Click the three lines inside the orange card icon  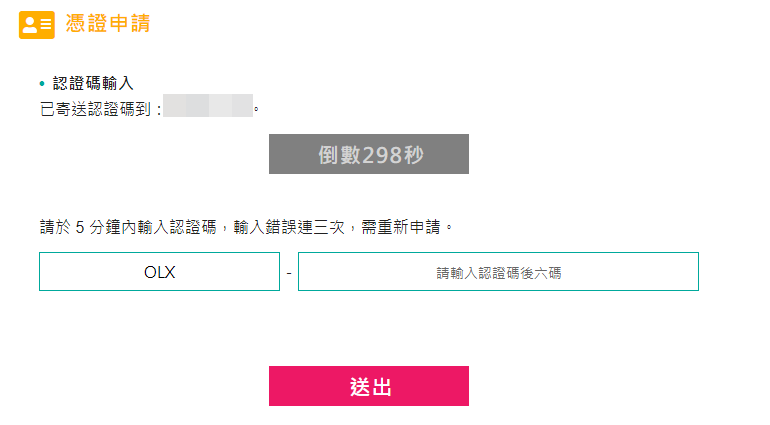46,24
